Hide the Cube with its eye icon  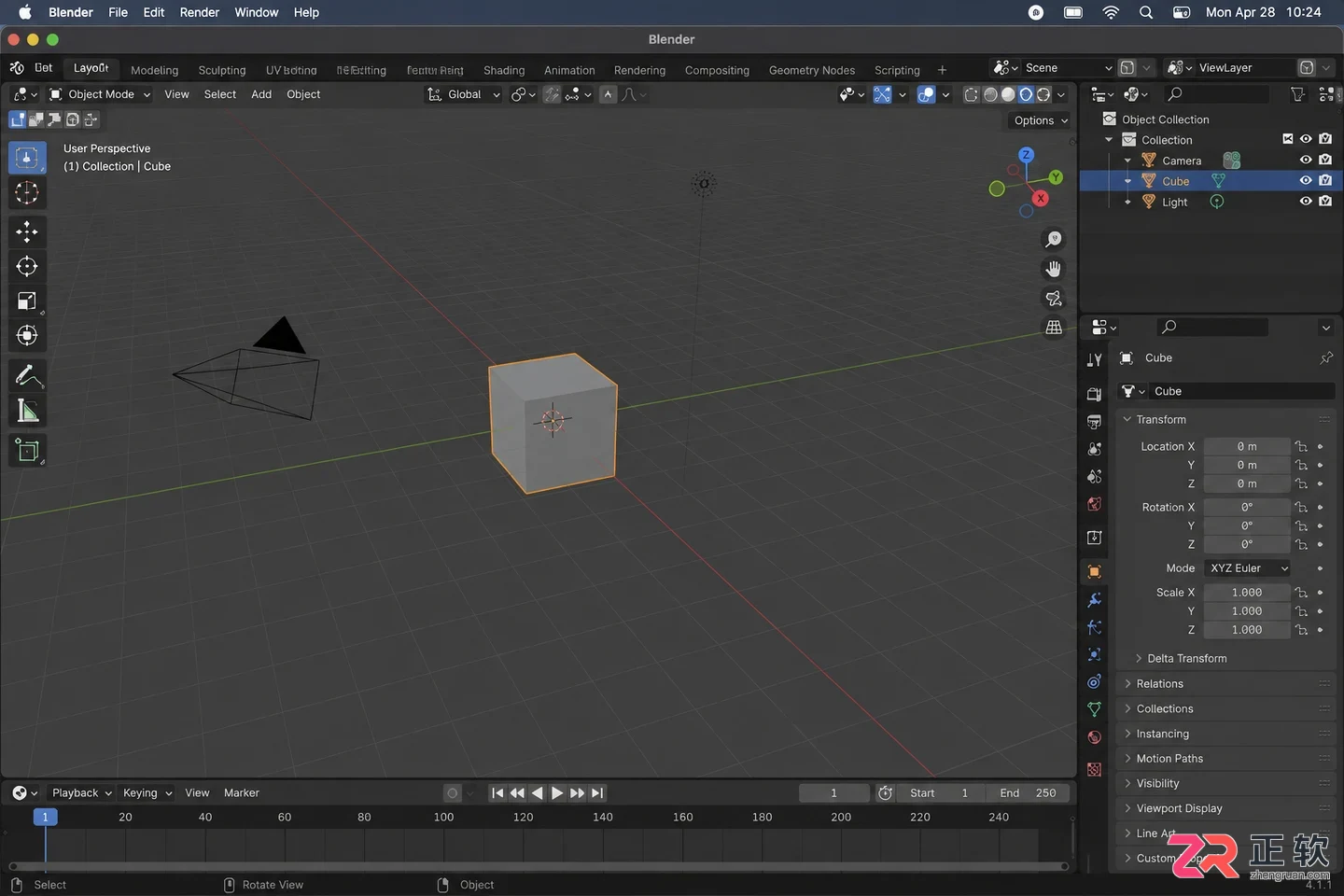tap(1306, 180)
